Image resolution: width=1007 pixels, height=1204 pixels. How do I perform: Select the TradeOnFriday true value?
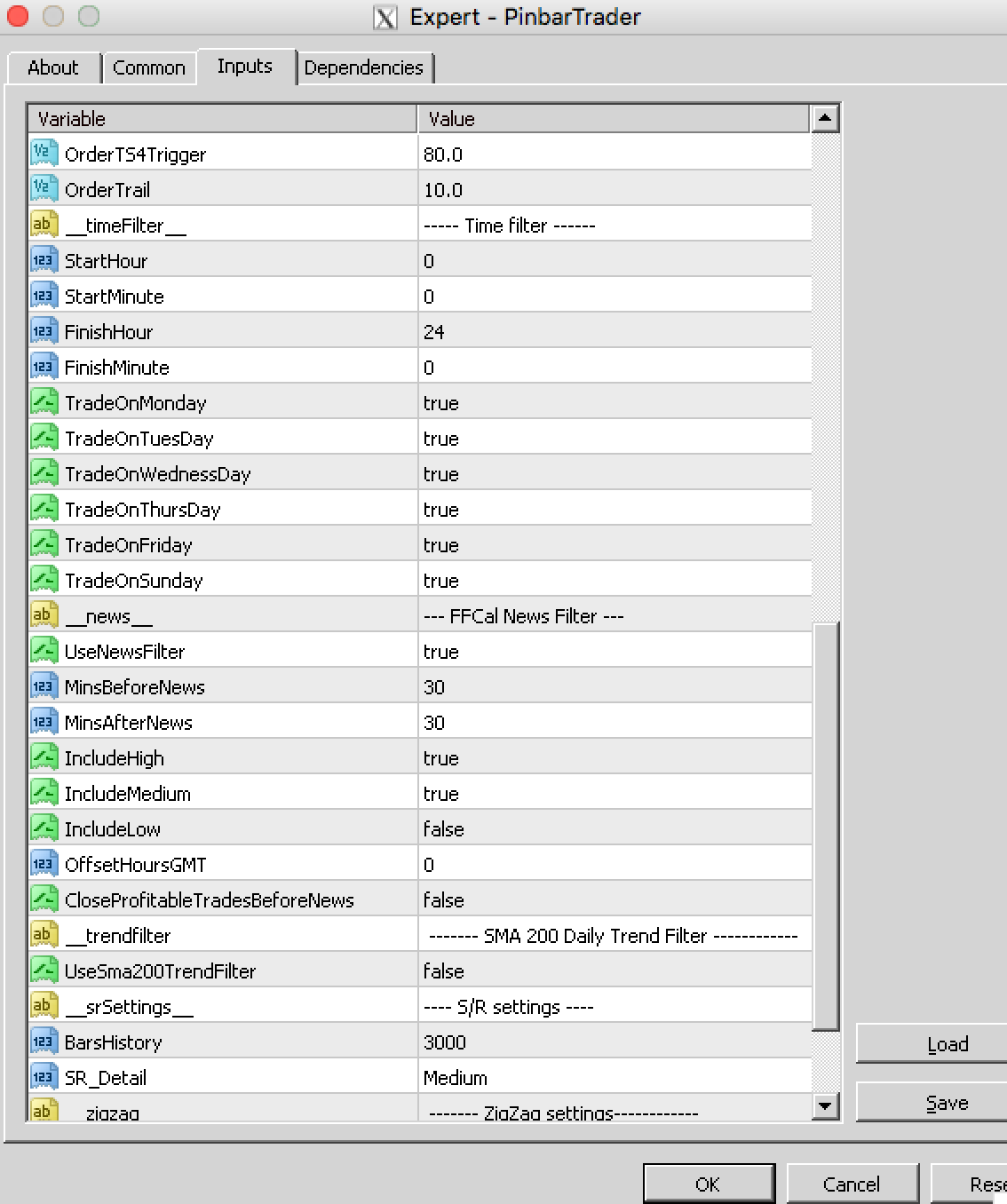(x=441, y=545)
